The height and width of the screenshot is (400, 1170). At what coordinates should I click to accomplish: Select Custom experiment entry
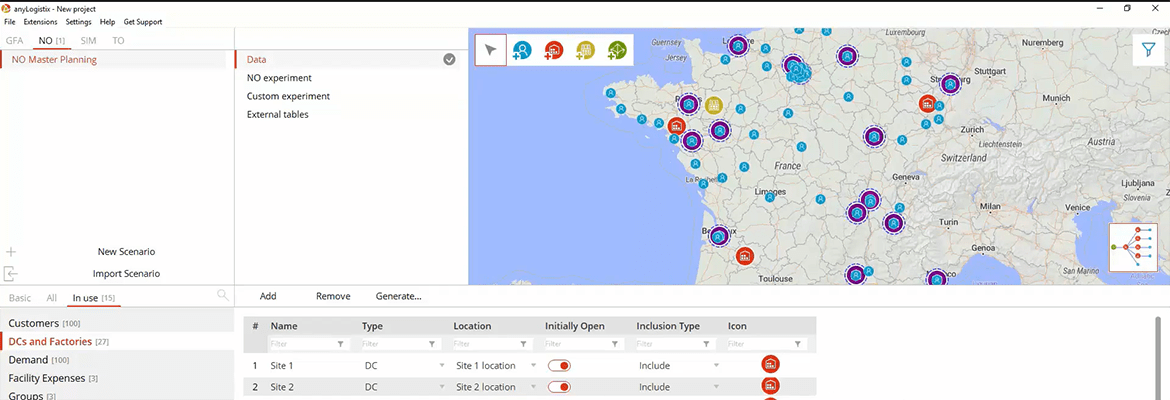(288, 96)
